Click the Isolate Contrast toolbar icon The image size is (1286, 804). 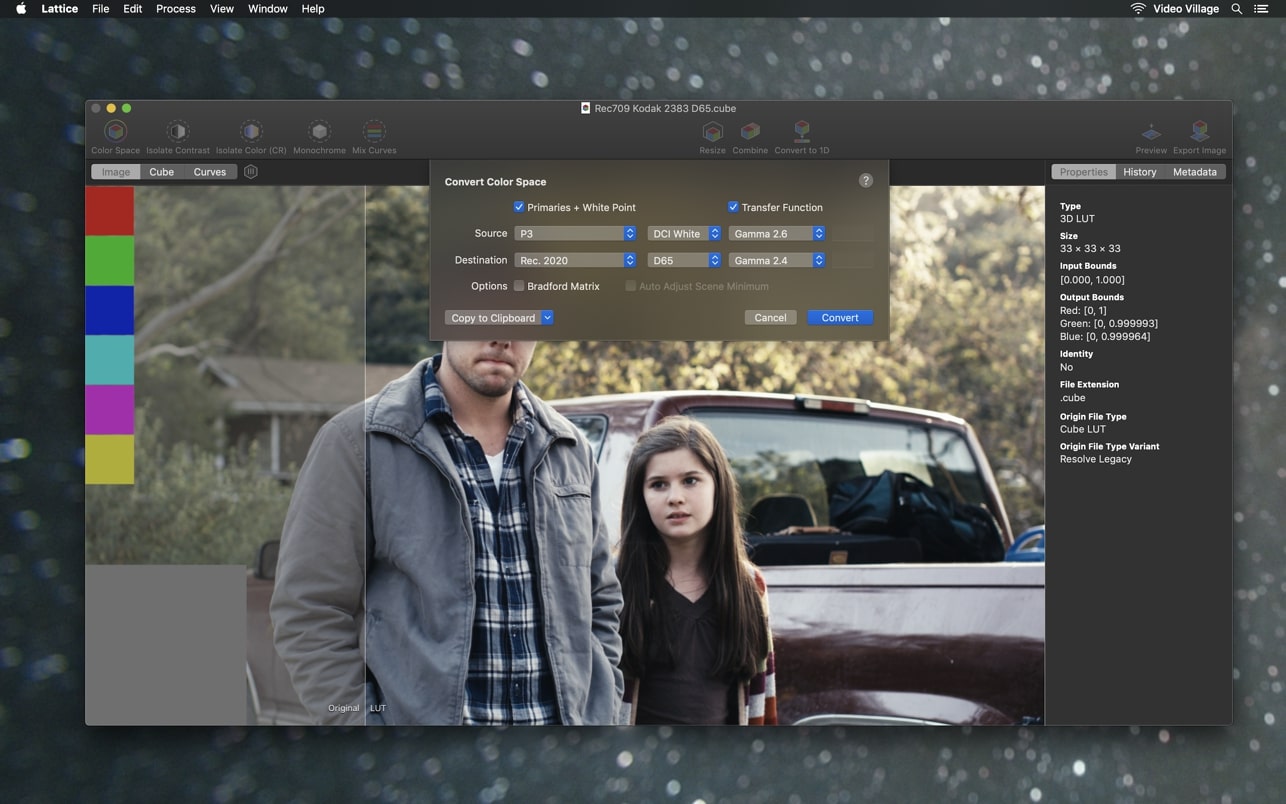[x=178, y=132]
